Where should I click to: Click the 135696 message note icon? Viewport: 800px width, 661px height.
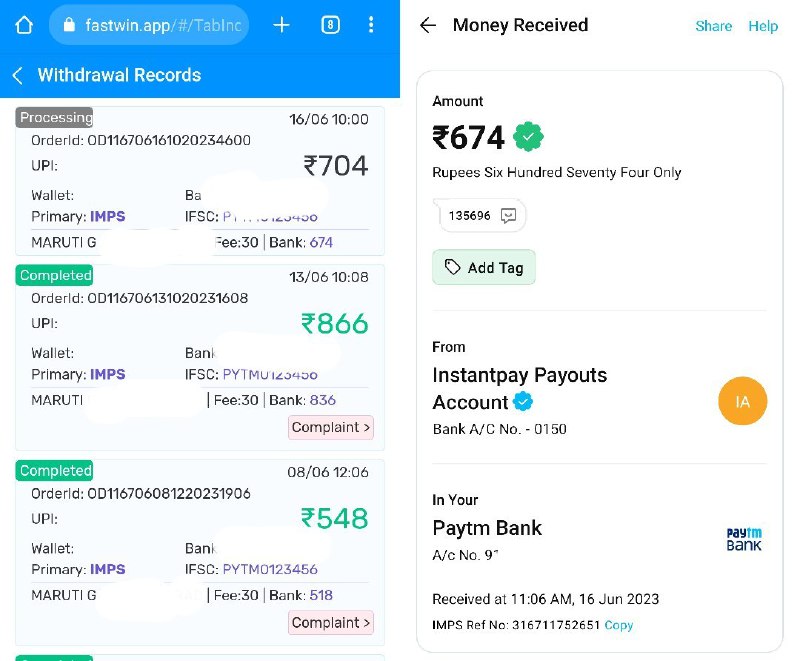pos(508,216)
